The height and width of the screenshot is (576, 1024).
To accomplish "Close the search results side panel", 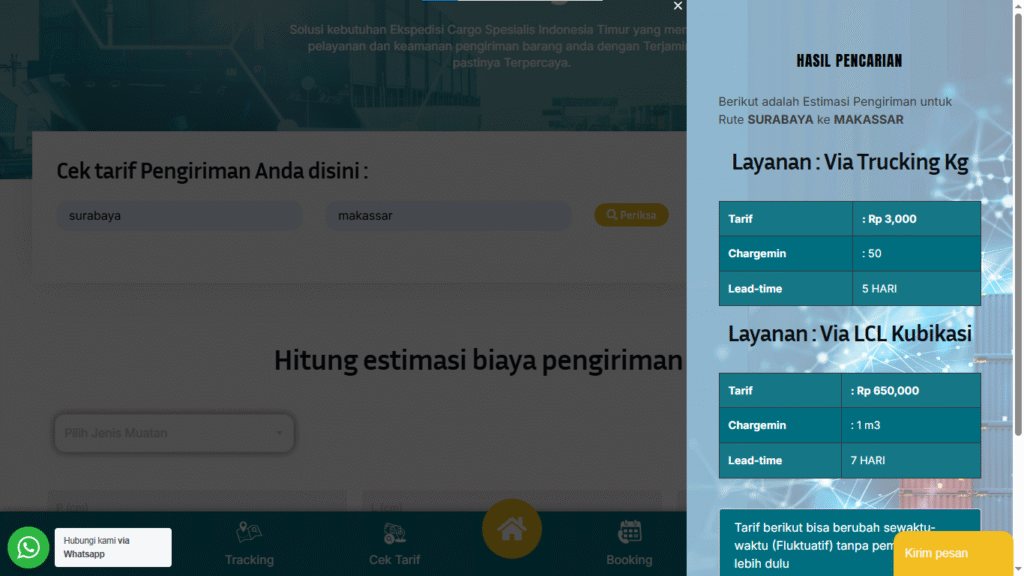I will tap(678, 7).
